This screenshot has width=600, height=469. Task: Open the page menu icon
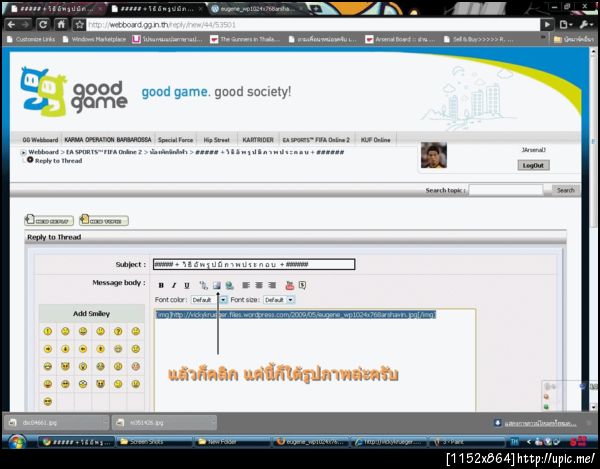click(x=566, y=25)
